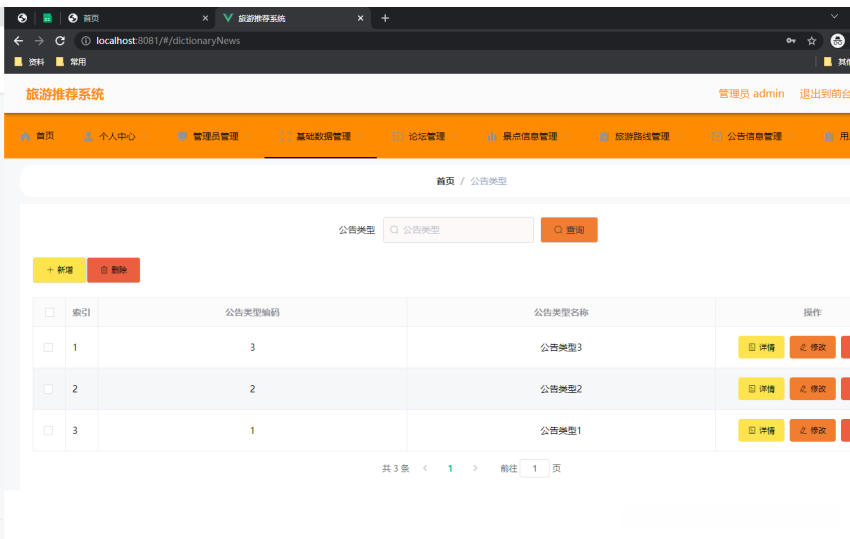Switch to the 首页 browser tab
The image size is (850, 539).
[x=136, y=18]
